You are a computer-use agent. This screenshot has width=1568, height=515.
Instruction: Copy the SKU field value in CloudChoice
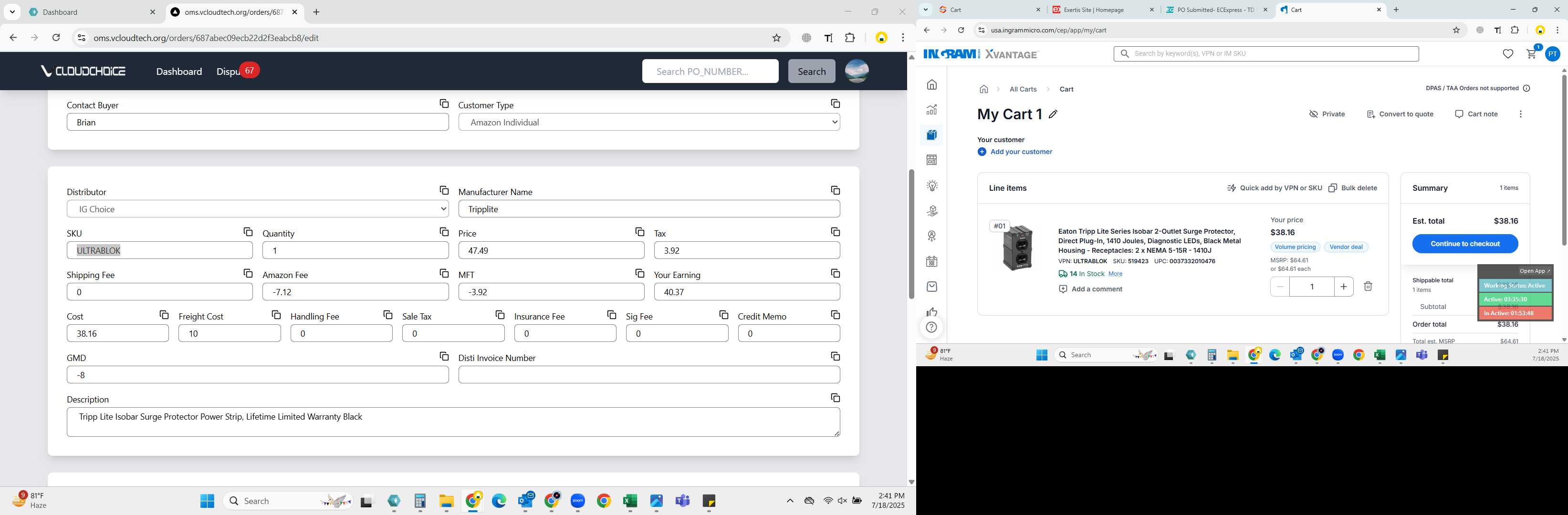tap(248, 232)
